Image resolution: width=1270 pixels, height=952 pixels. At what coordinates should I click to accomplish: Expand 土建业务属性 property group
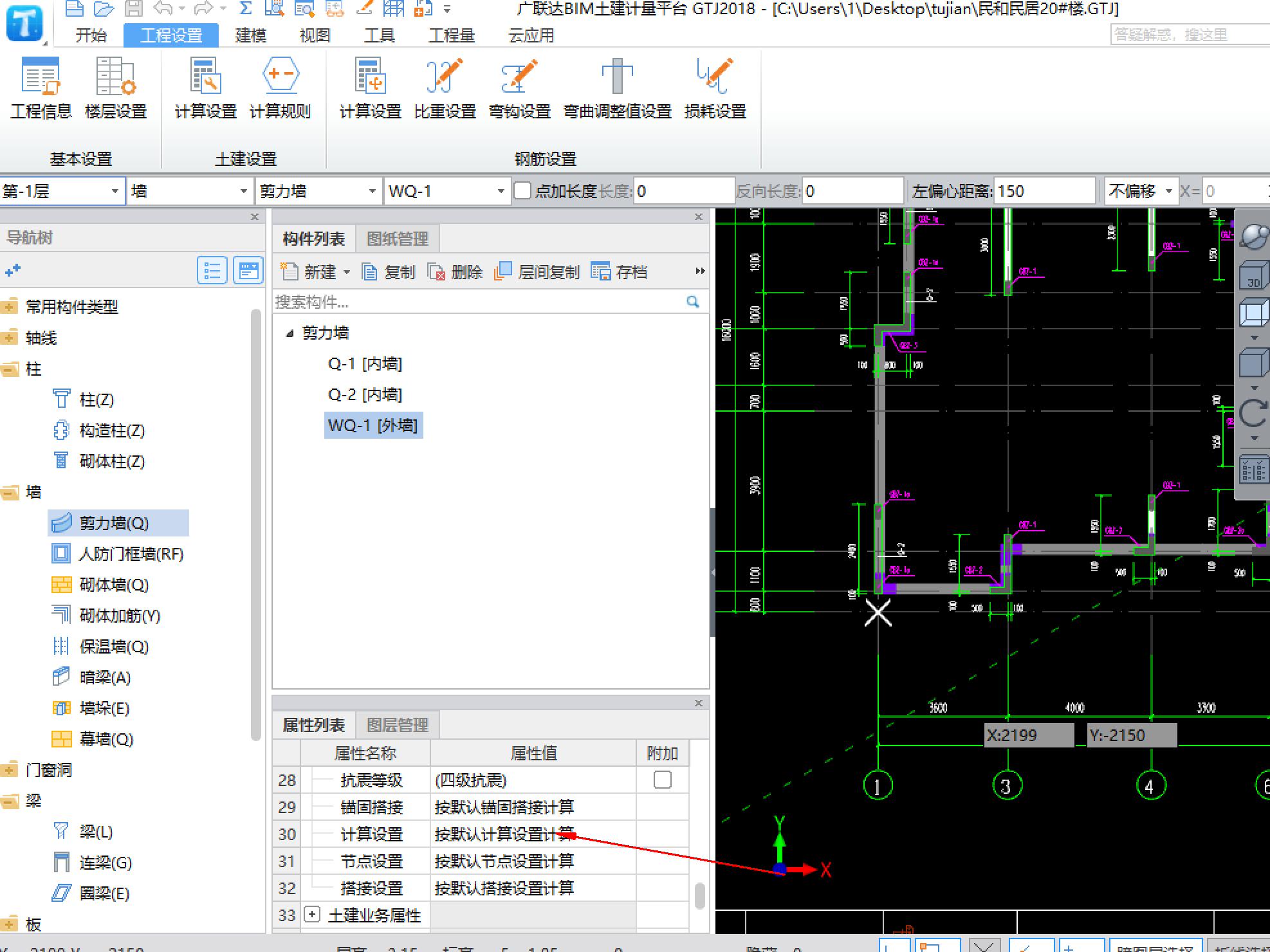pyautogui.click(x=312, y=914)
